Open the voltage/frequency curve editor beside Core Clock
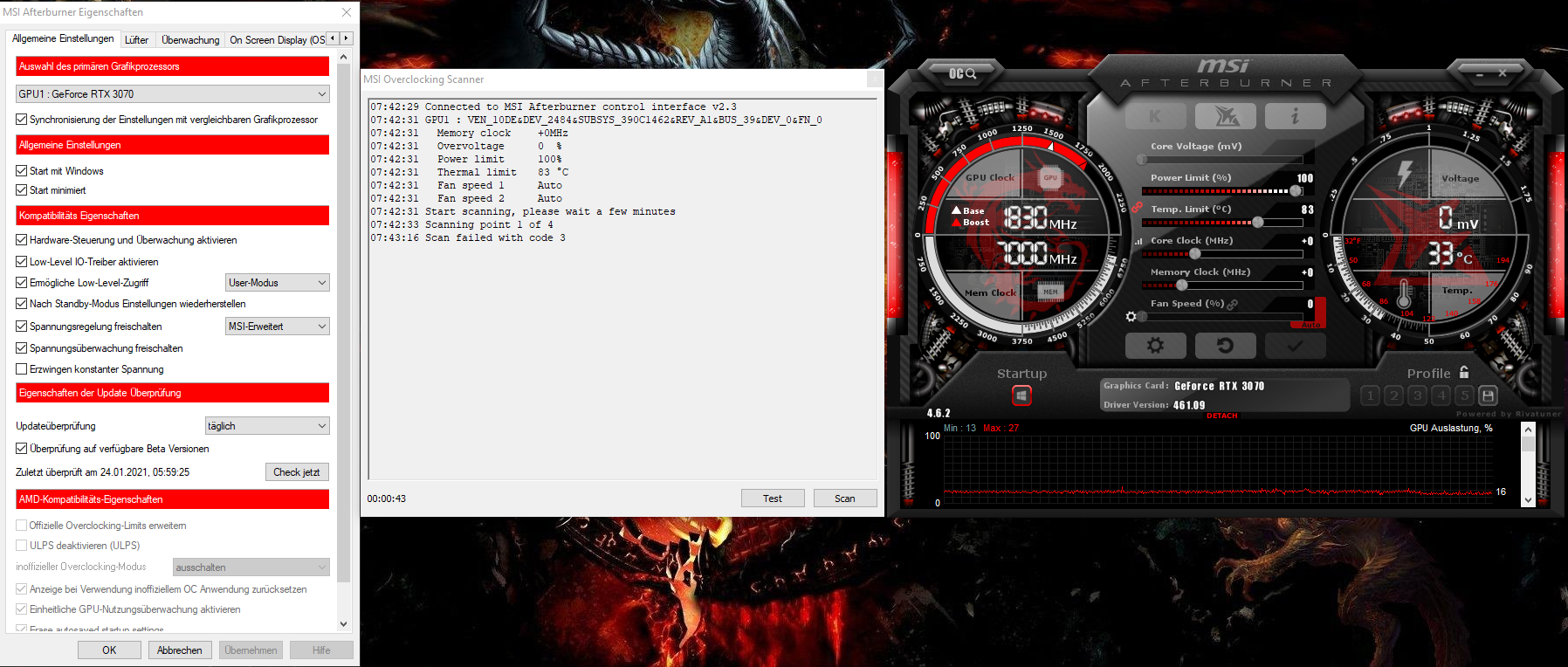Viewport: 1568px width, 667px height. (1138, 241)
